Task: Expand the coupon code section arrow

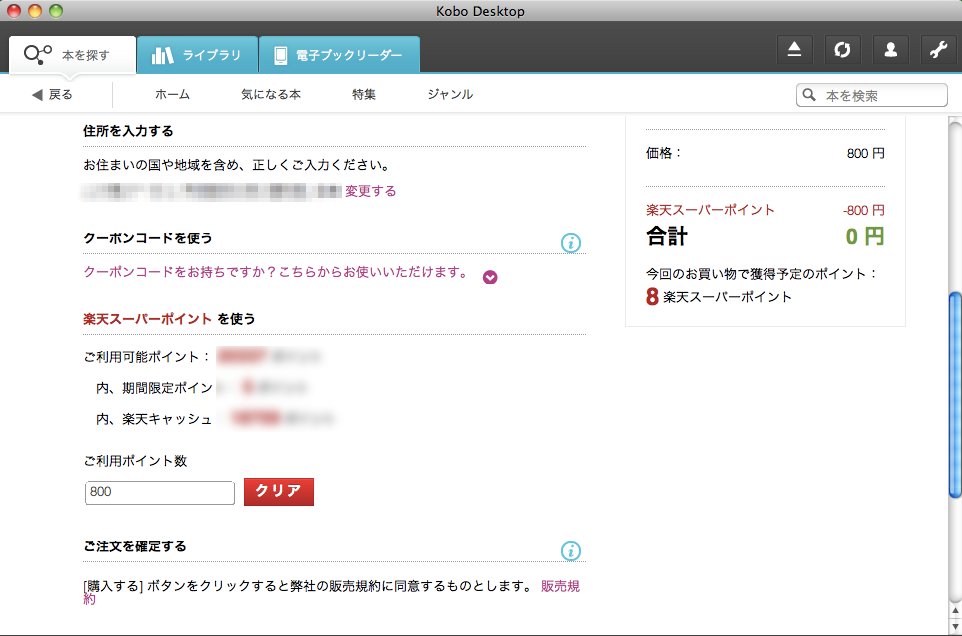Action: [x=490, y=277]
